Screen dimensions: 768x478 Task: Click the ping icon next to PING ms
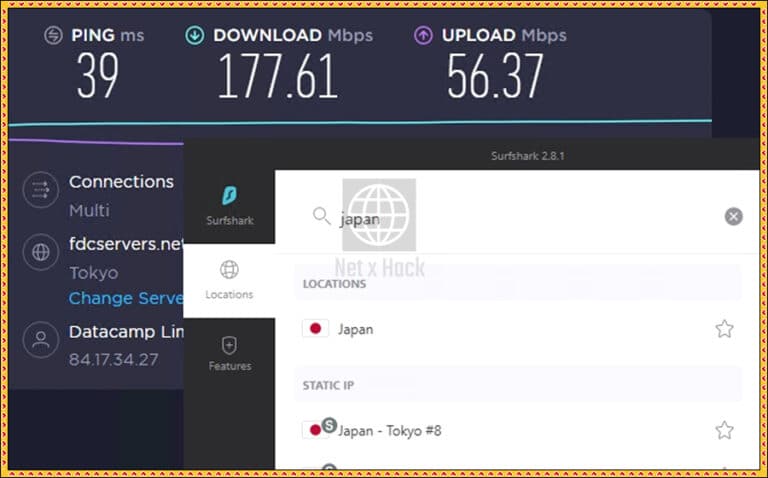pyautogui.click(x=53, y=35)
